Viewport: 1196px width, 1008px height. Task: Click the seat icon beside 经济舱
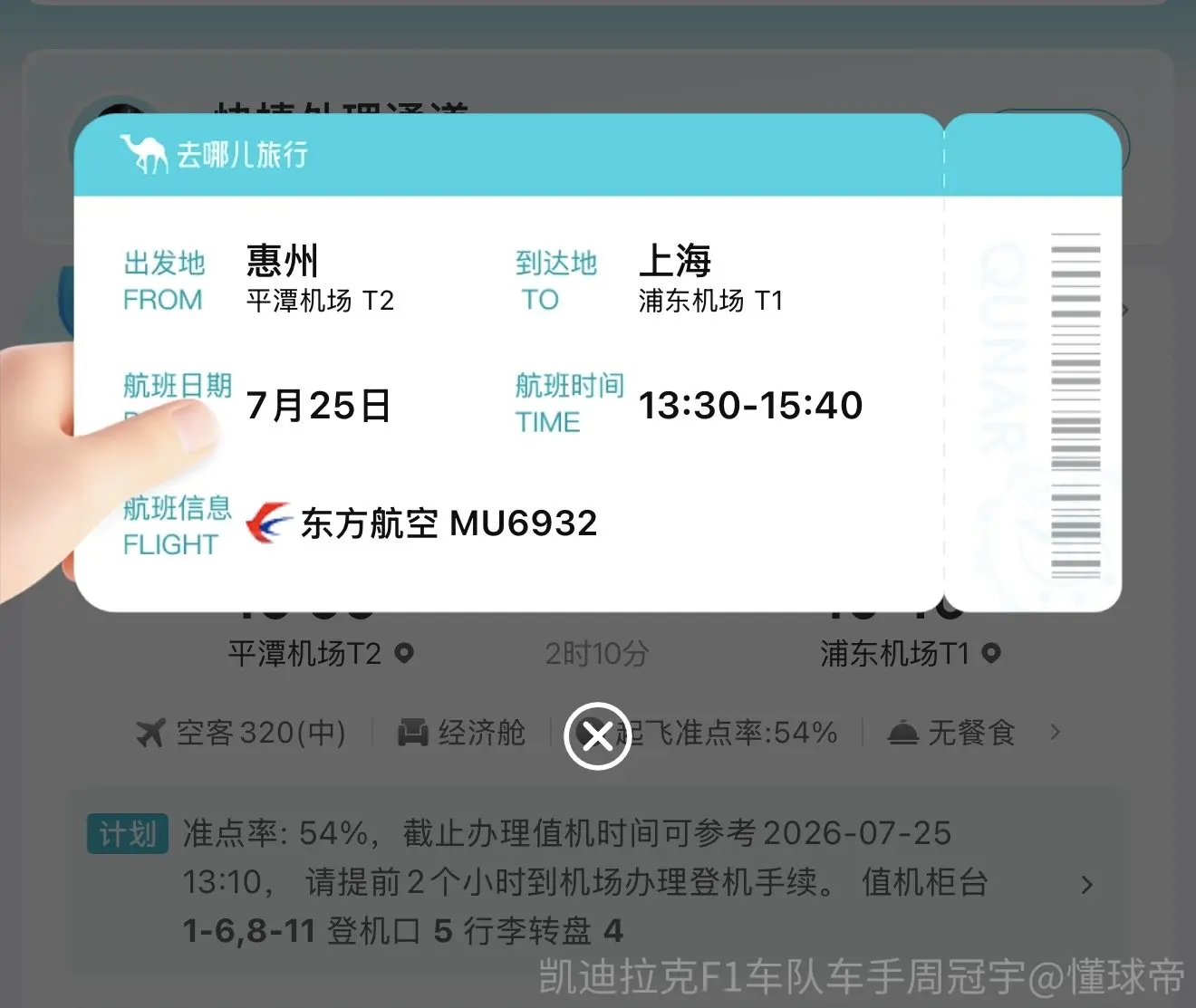412,733
